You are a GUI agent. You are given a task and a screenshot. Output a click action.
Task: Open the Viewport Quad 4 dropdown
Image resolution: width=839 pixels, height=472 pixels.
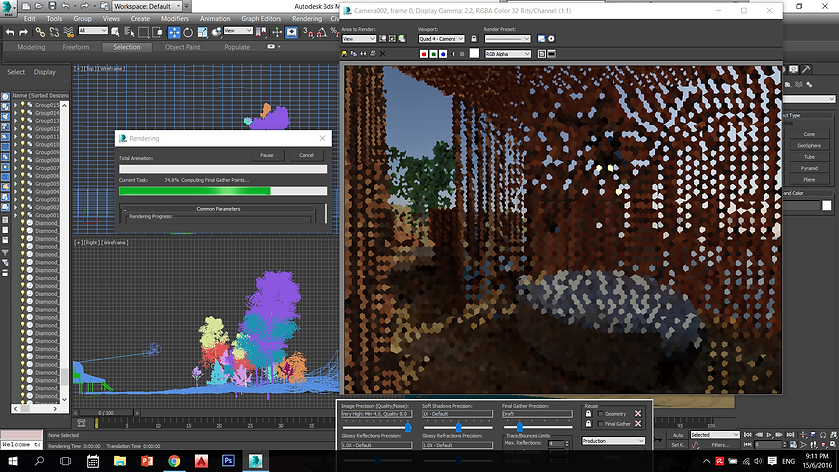click(x=441, y=39)
